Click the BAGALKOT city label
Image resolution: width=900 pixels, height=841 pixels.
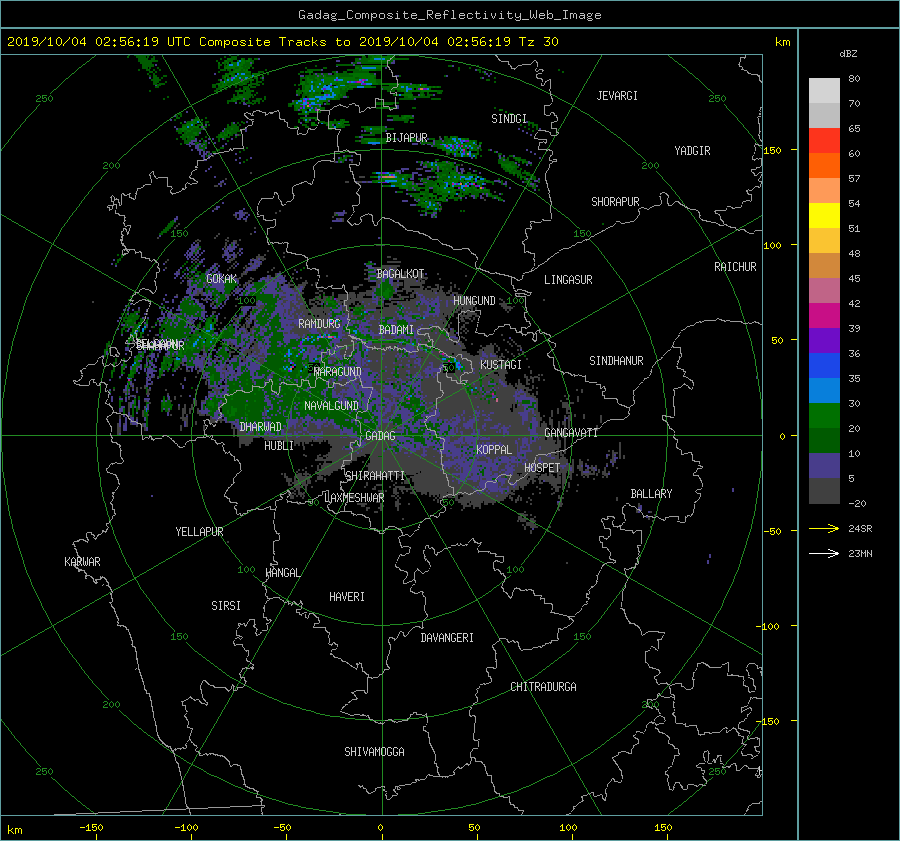click(400, 274)
